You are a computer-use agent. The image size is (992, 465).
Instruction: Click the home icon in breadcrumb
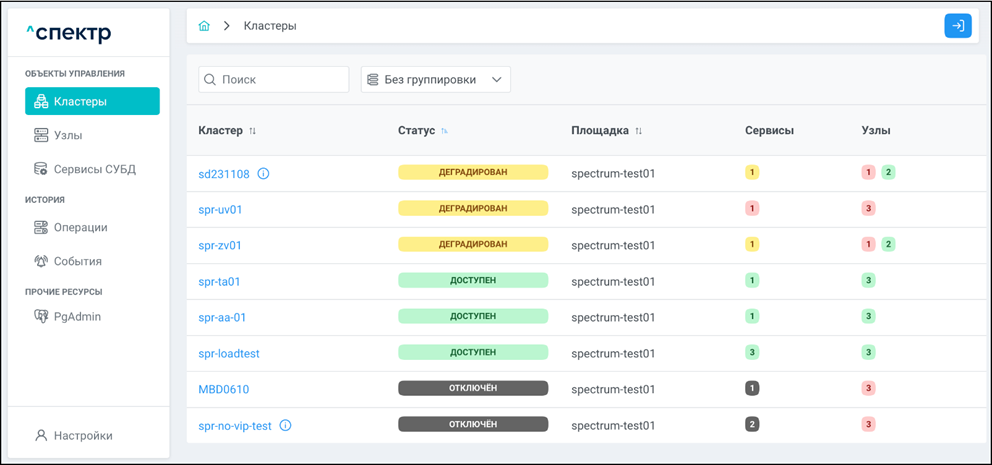click(x=204, y=26)
